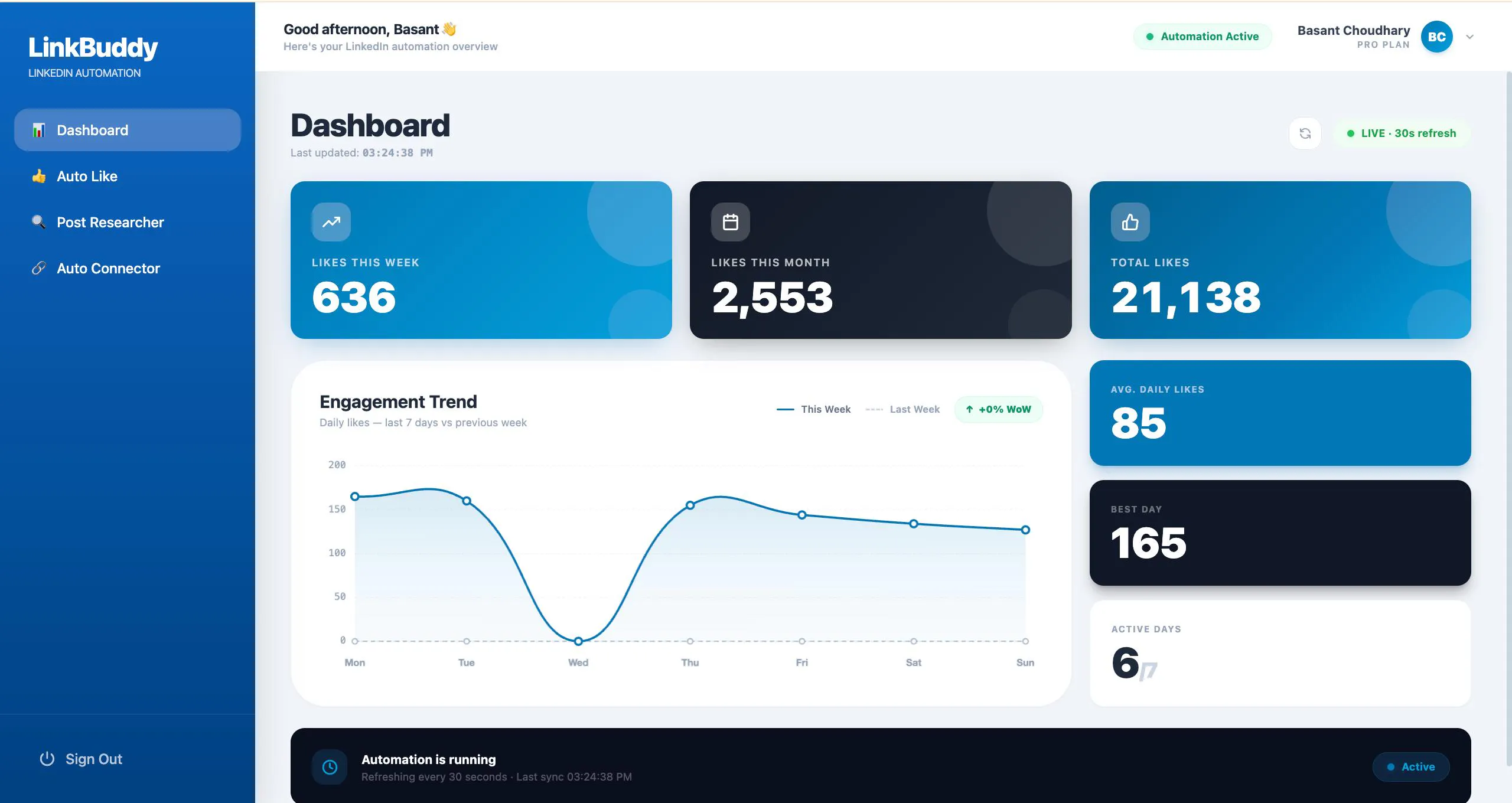Click the power icon next to Sign Out
Screen dimensions: 1512x803
point(47,759)
